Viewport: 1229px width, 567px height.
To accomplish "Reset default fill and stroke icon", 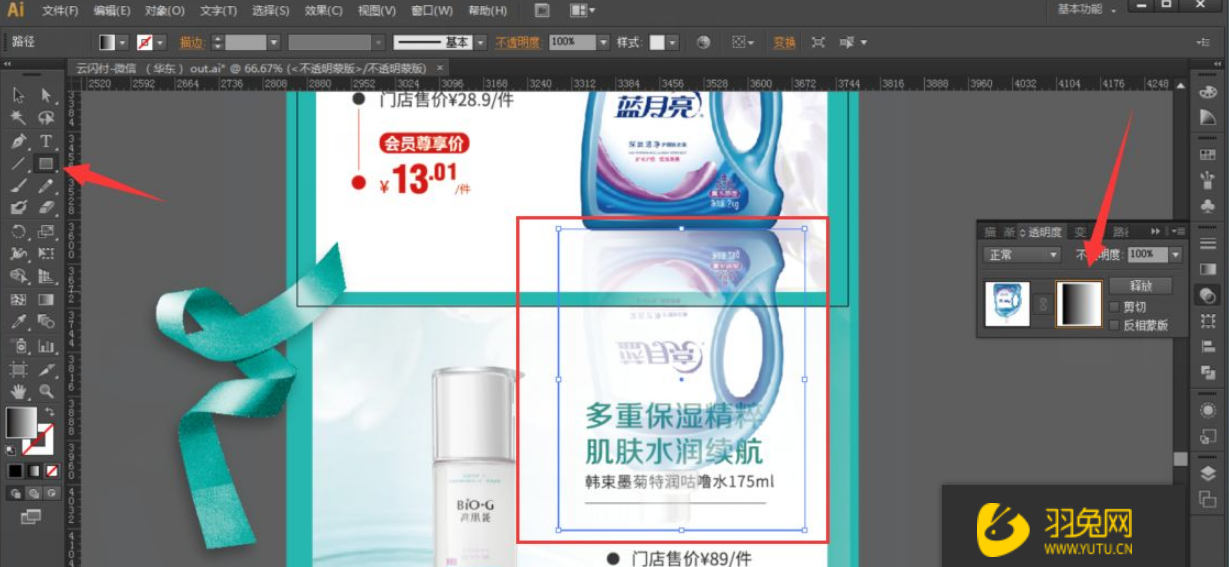I will [11, 449].
